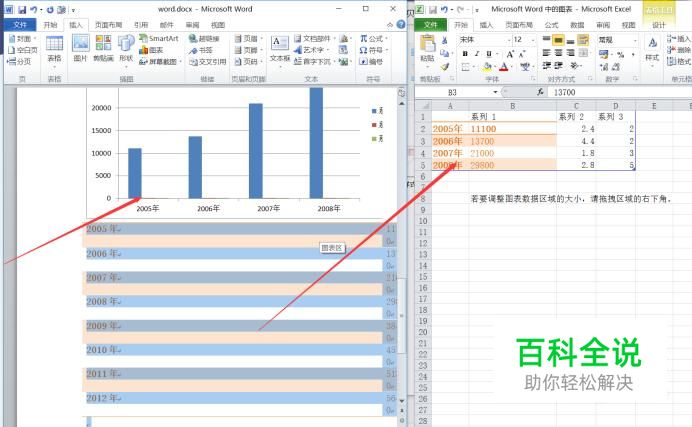692x427 pixels.
Task: Switch to Excel's Design (设计) tab
Action: [659, 25]
